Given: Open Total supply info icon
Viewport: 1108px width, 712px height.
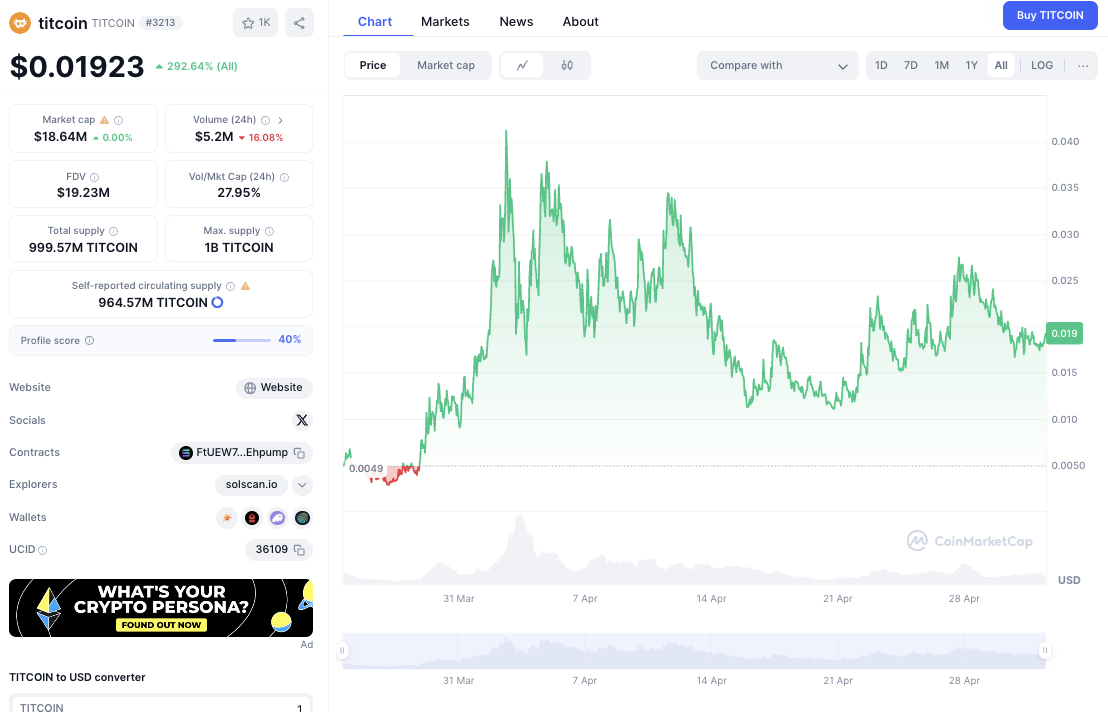Looking at the screenshot, I should 114,231.
